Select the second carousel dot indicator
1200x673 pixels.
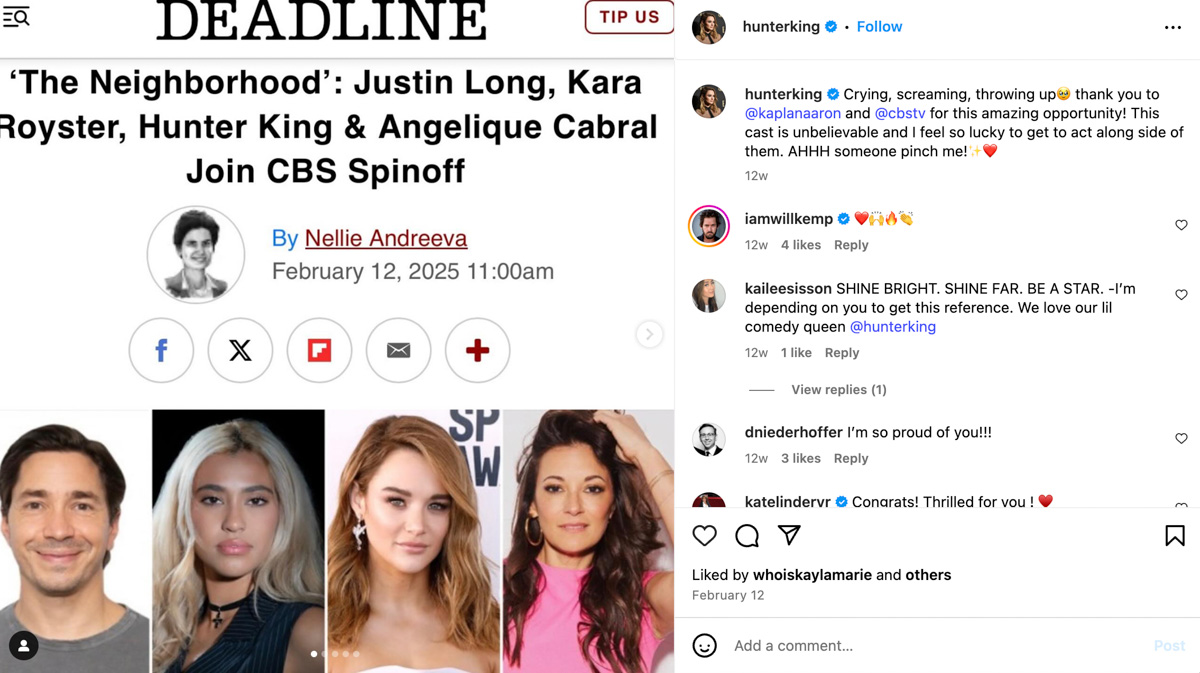(x=325, y=654)
